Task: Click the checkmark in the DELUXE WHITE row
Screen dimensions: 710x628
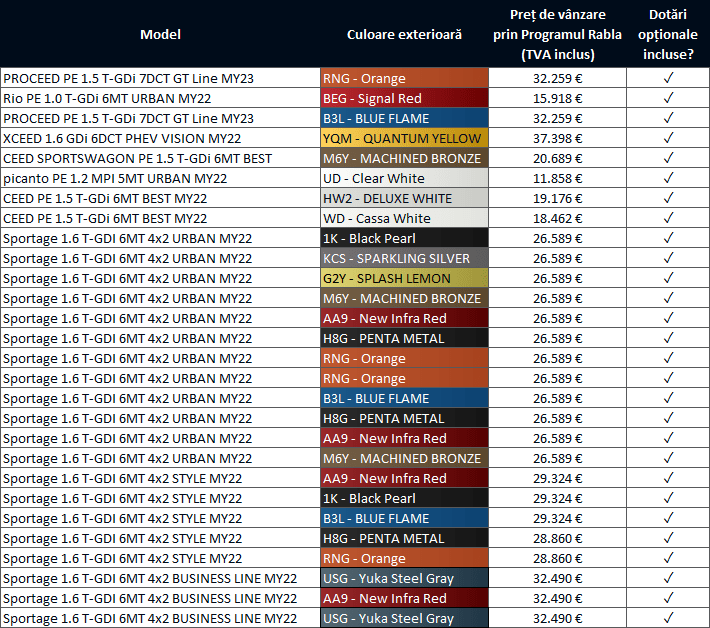Action: tap(668, 198)
